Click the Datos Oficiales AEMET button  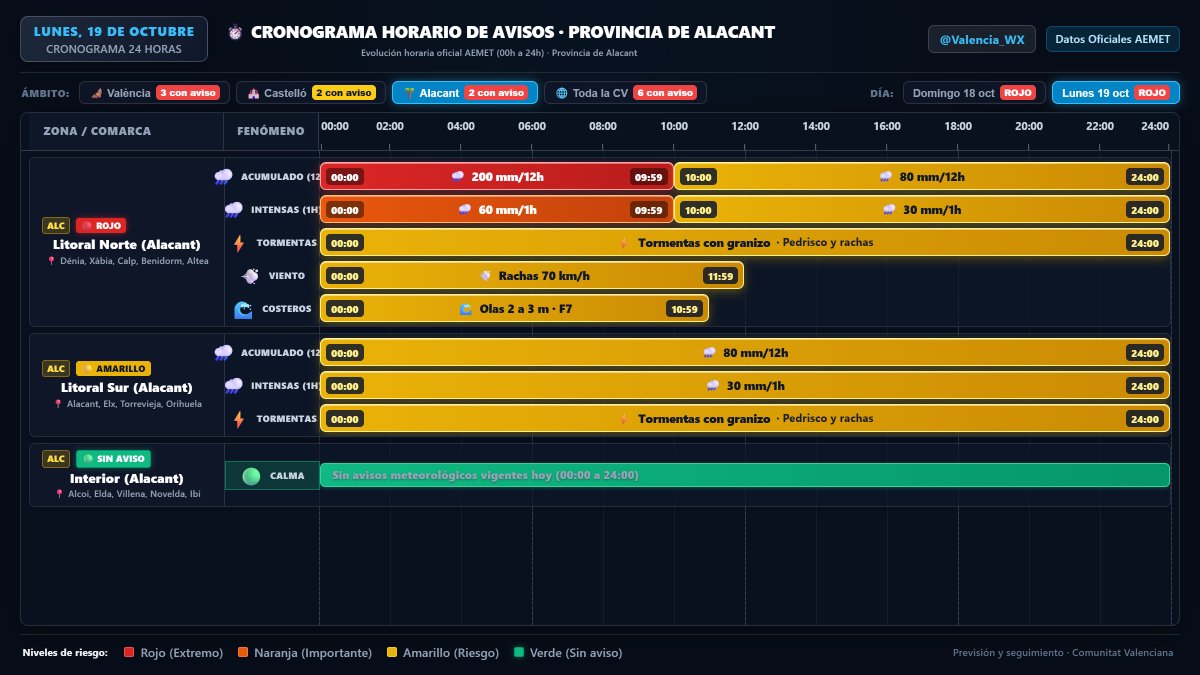[1113, 39]
